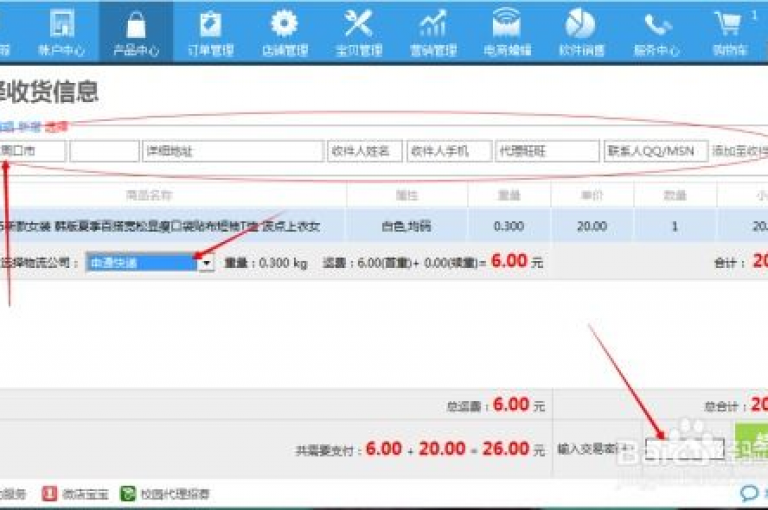Click the 代理旺旺 input field
Viewport: 768px width, 510px height.
547,151
